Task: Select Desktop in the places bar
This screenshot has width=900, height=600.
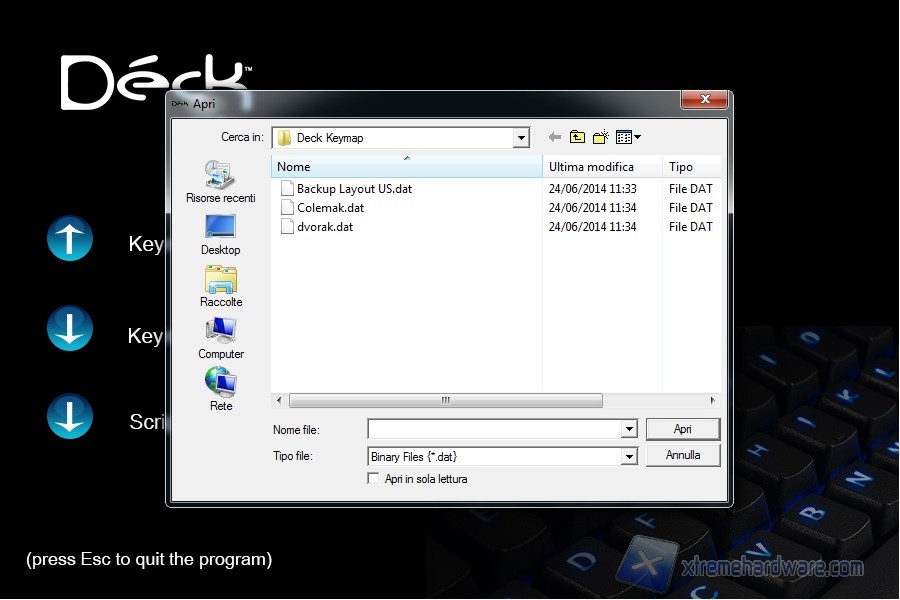Action: [x=220, y=234]
